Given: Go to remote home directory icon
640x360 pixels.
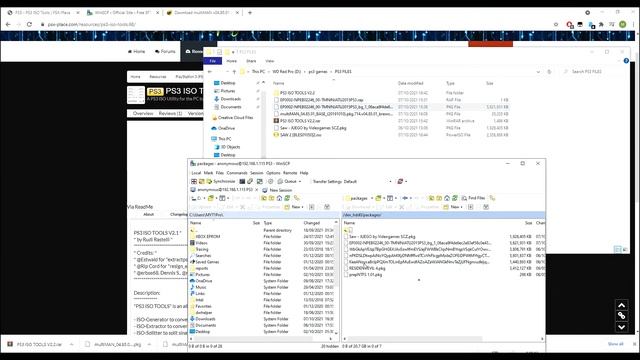Looking at the screenshot, I should [447, 198].
